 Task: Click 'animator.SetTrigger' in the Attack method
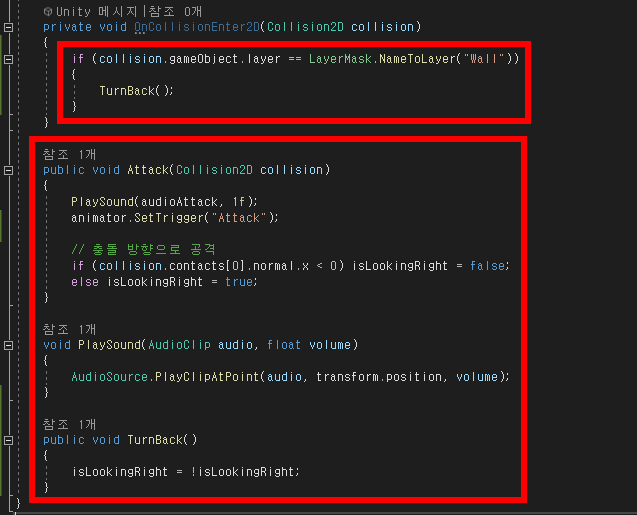(137, 218)
